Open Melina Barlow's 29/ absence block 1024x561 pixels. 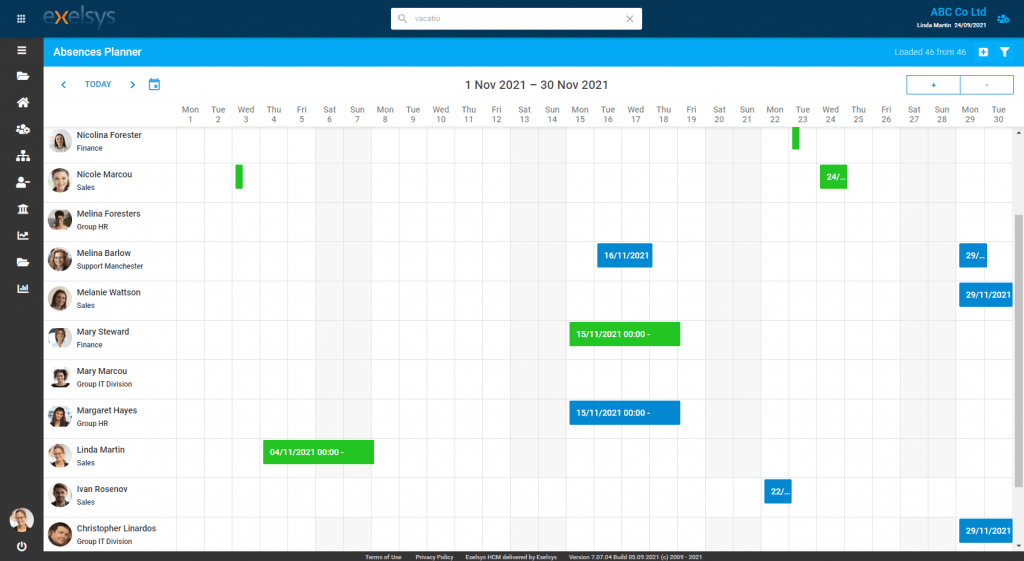click(973, 255)
